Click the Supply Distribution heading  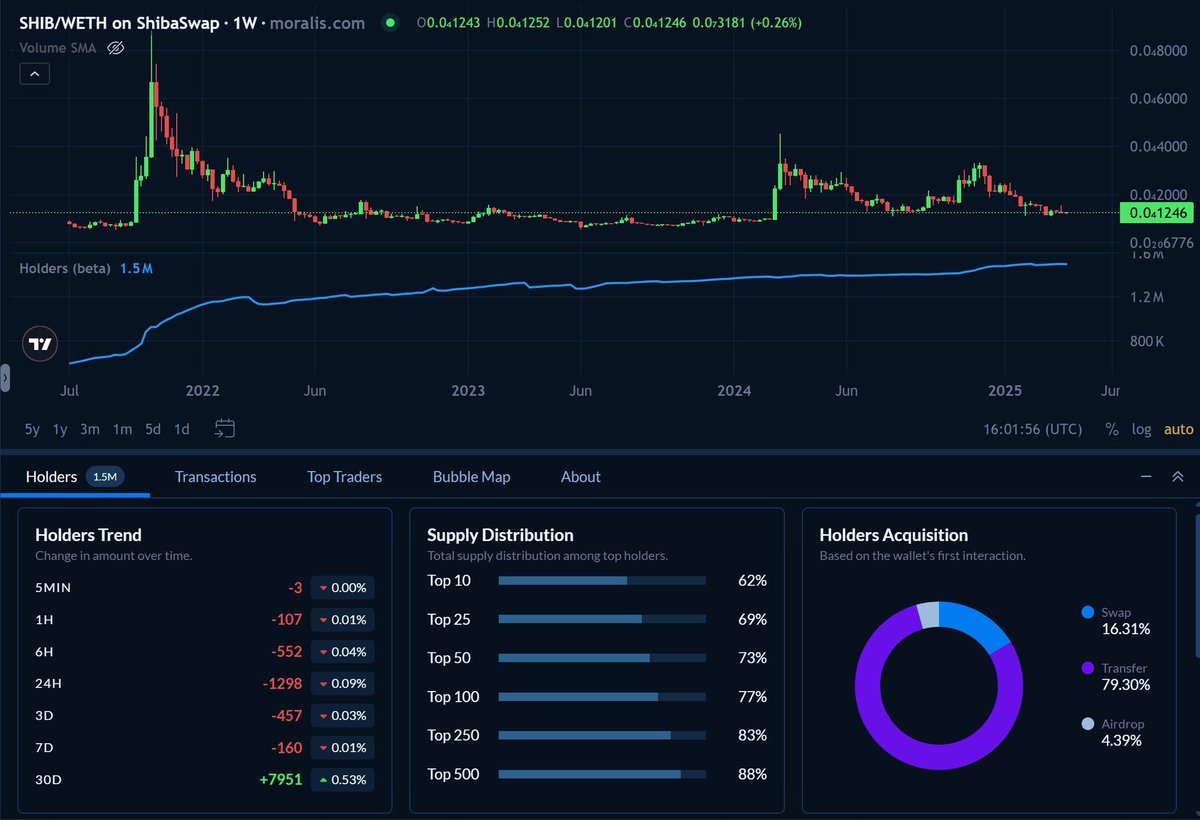[500, 535]
